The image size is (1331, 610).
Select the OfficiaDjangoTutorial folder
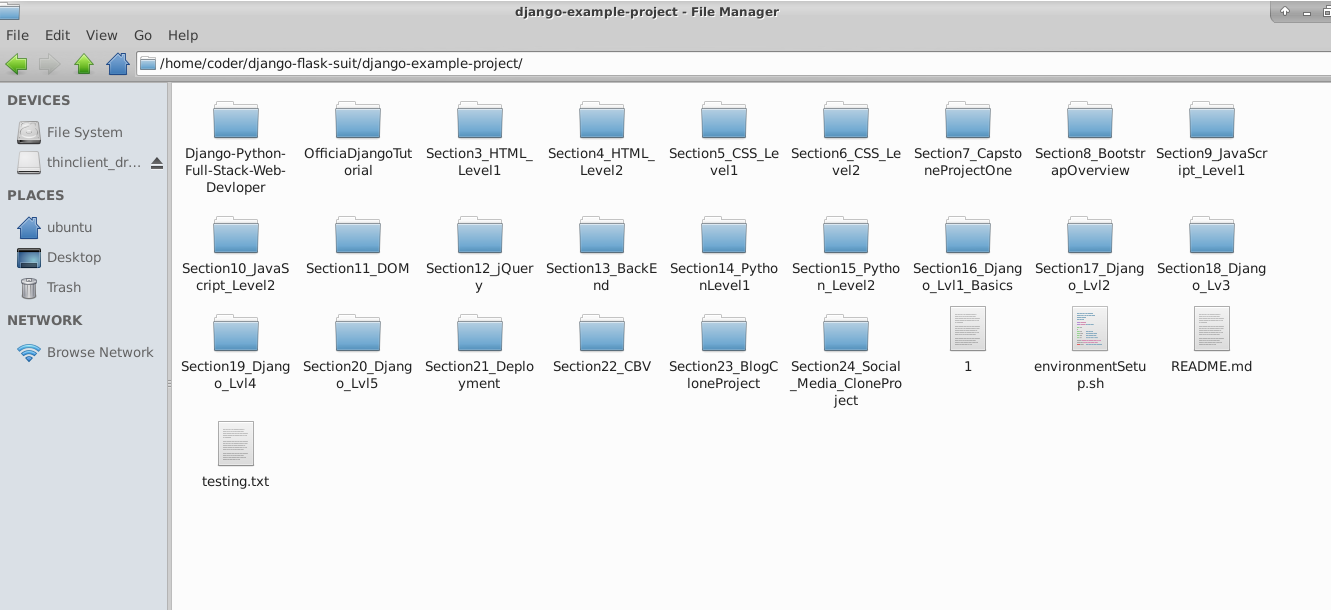(x=358, y=139)
